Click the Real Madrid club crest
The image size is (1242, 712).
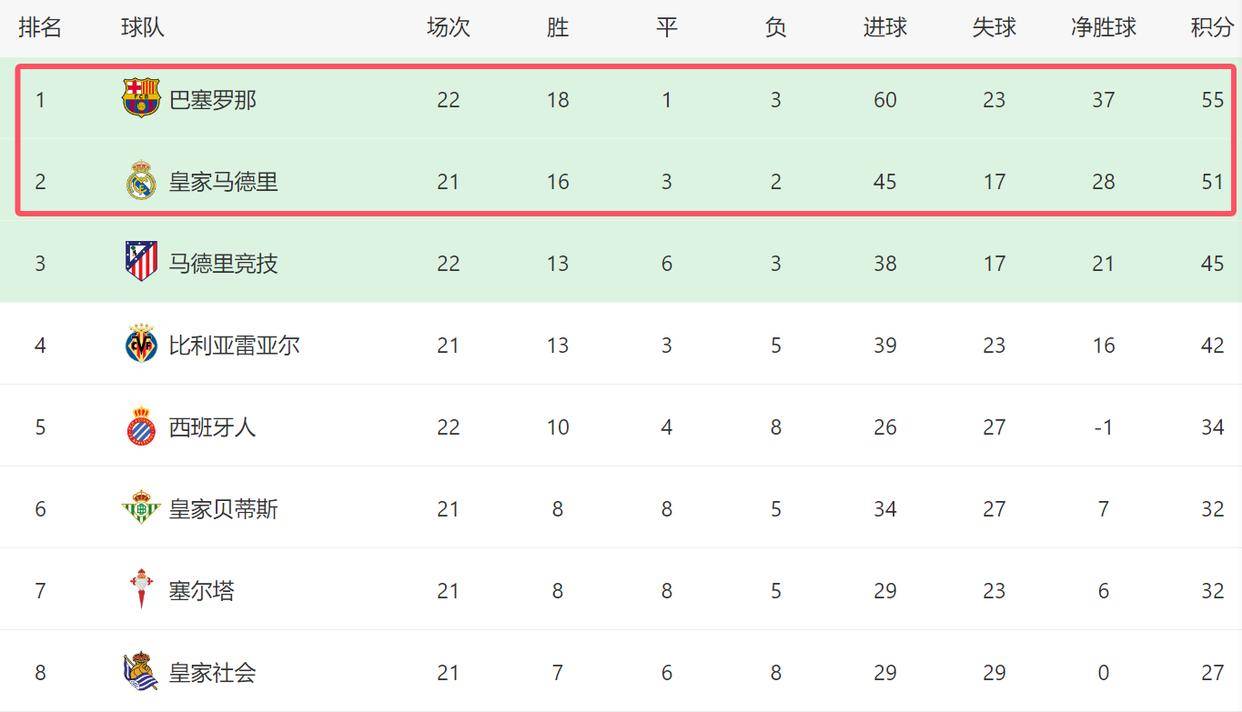point(141,181)
